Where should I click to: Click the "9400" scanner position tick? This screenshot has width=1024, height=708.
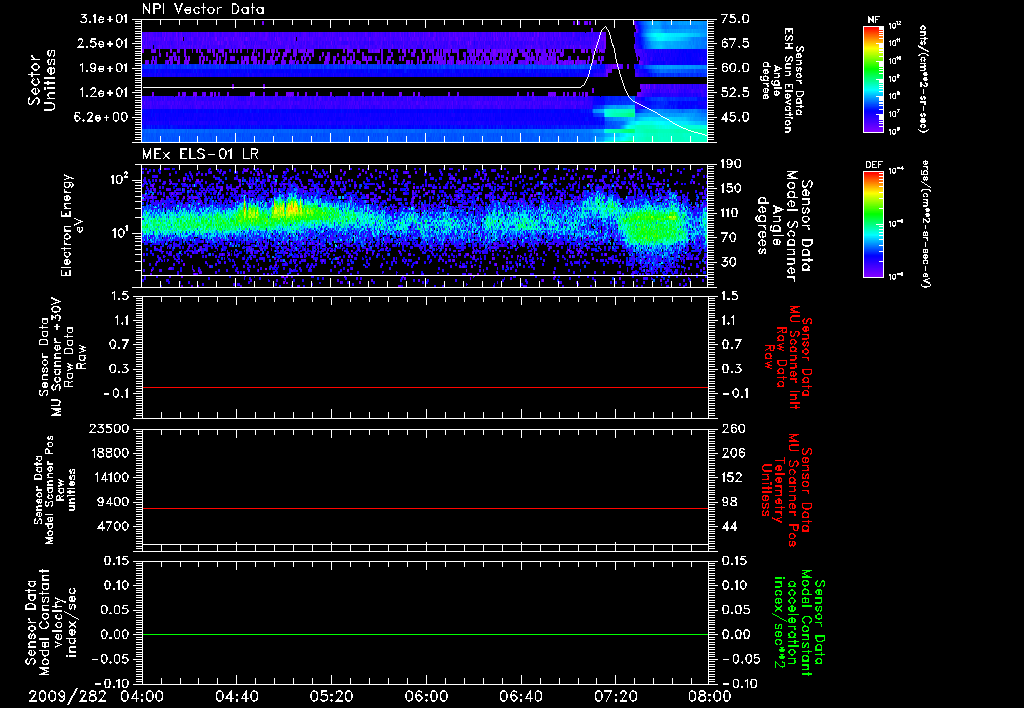click(116, 502)
